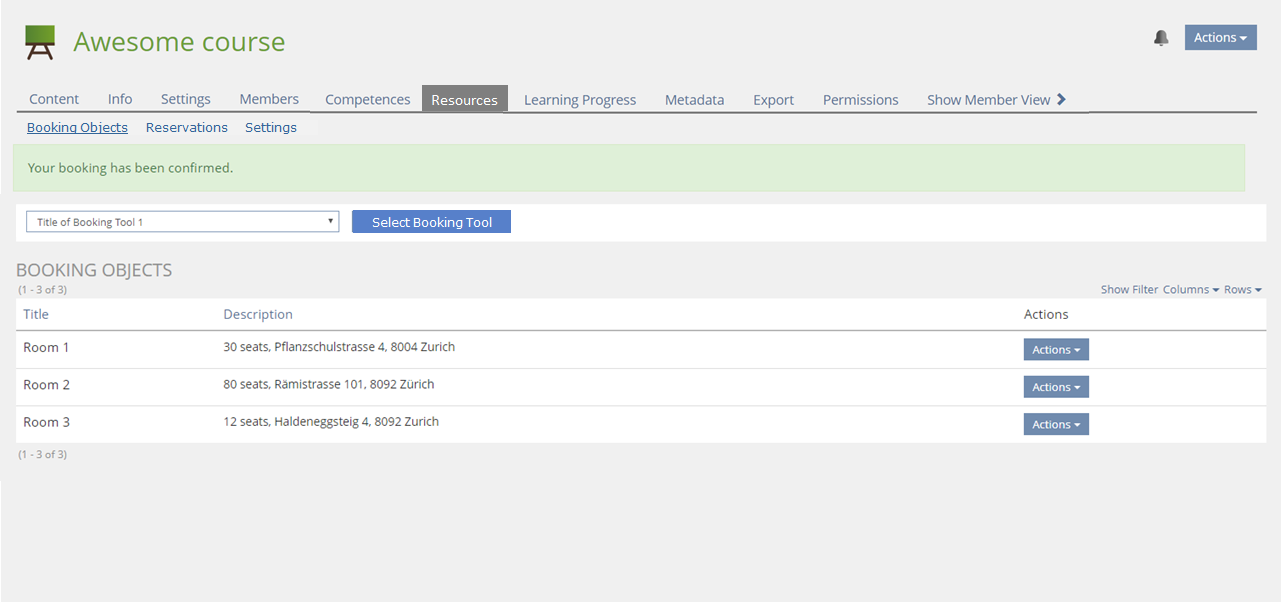Viewport: 1281px width, 602px height.
Task: Open the Actions dropdown for Room 2
Action: tap(1055, 387)
